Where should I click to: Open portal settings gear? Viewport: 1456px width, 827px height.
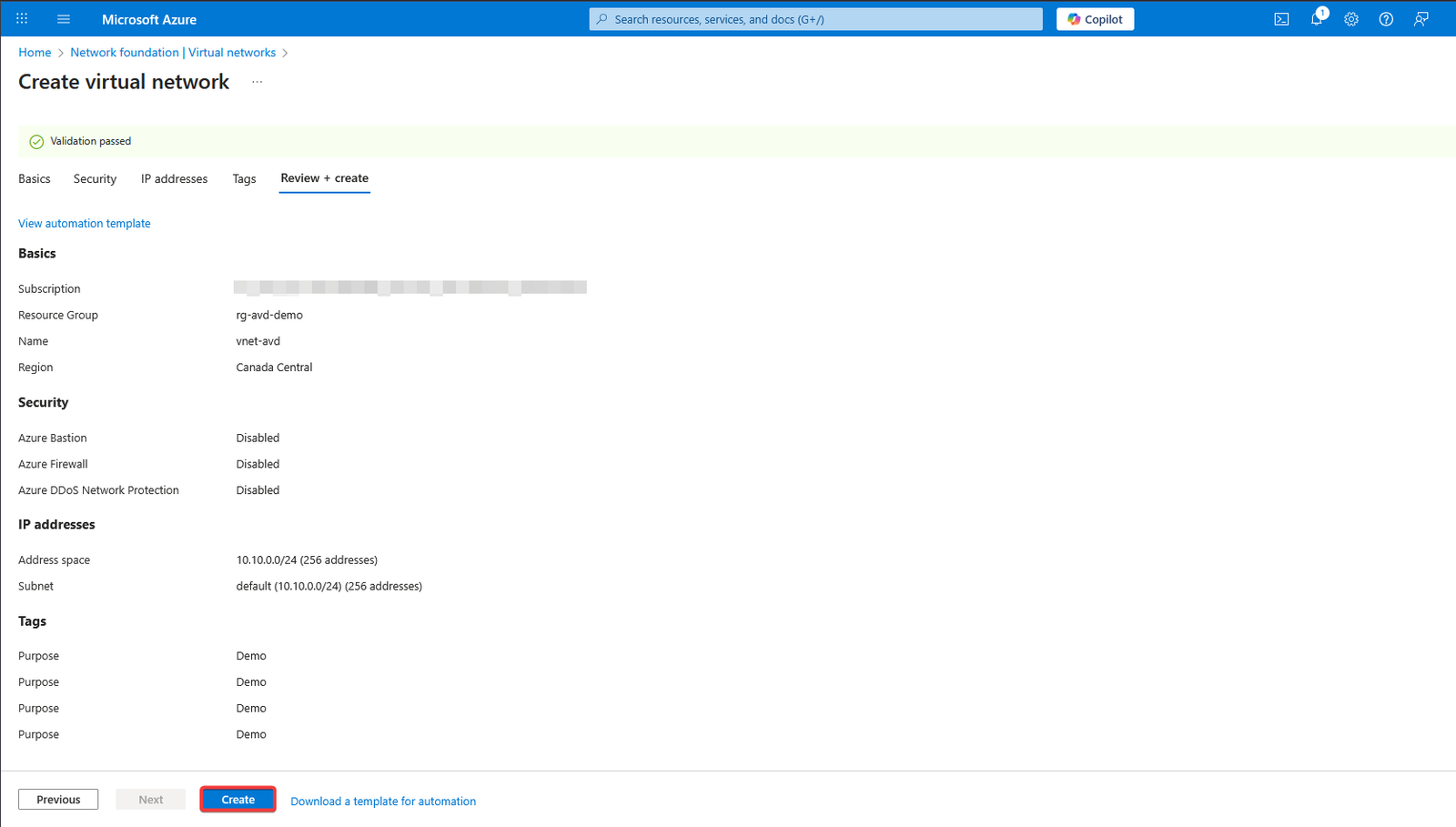click(1351, 19)
